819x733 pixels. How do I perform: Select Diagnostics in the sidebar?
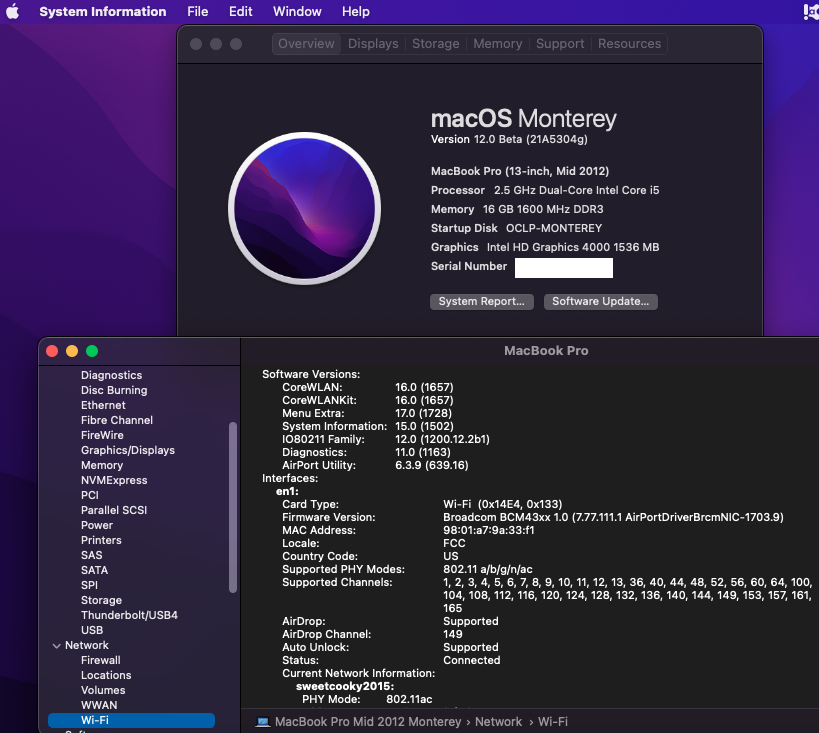point(111,375)
